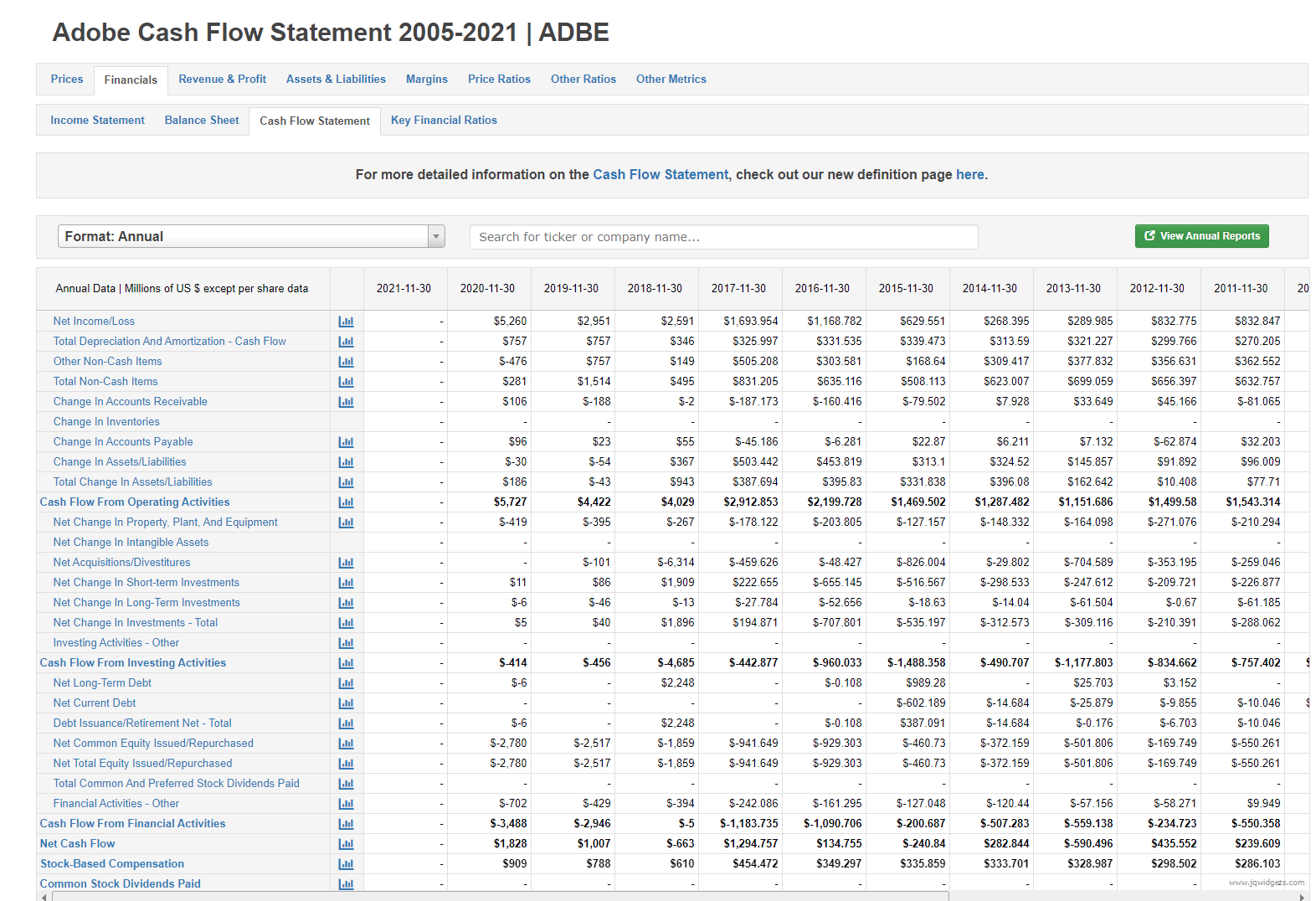Click the horizontal scrollbar thumb below table
Screen dimensions: 1316x901
click(x=501, y=897)
